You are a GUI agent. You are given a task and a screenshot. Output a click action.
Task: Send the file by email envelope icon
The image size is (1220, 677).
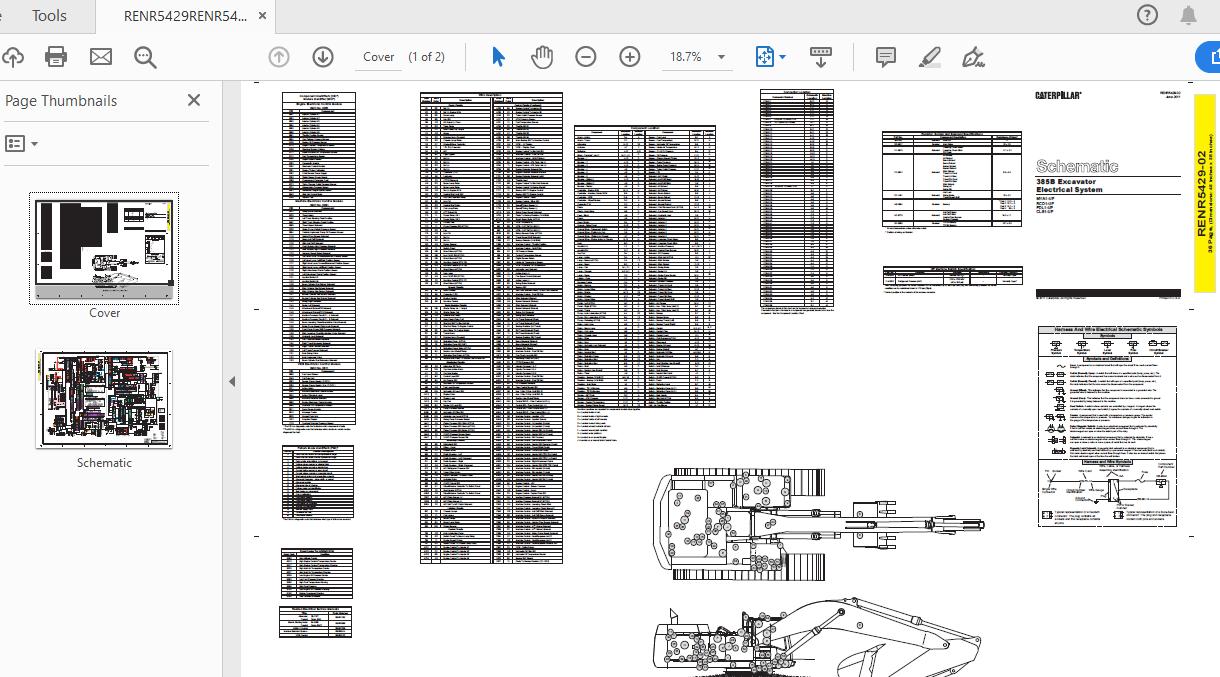pos(101,57)
